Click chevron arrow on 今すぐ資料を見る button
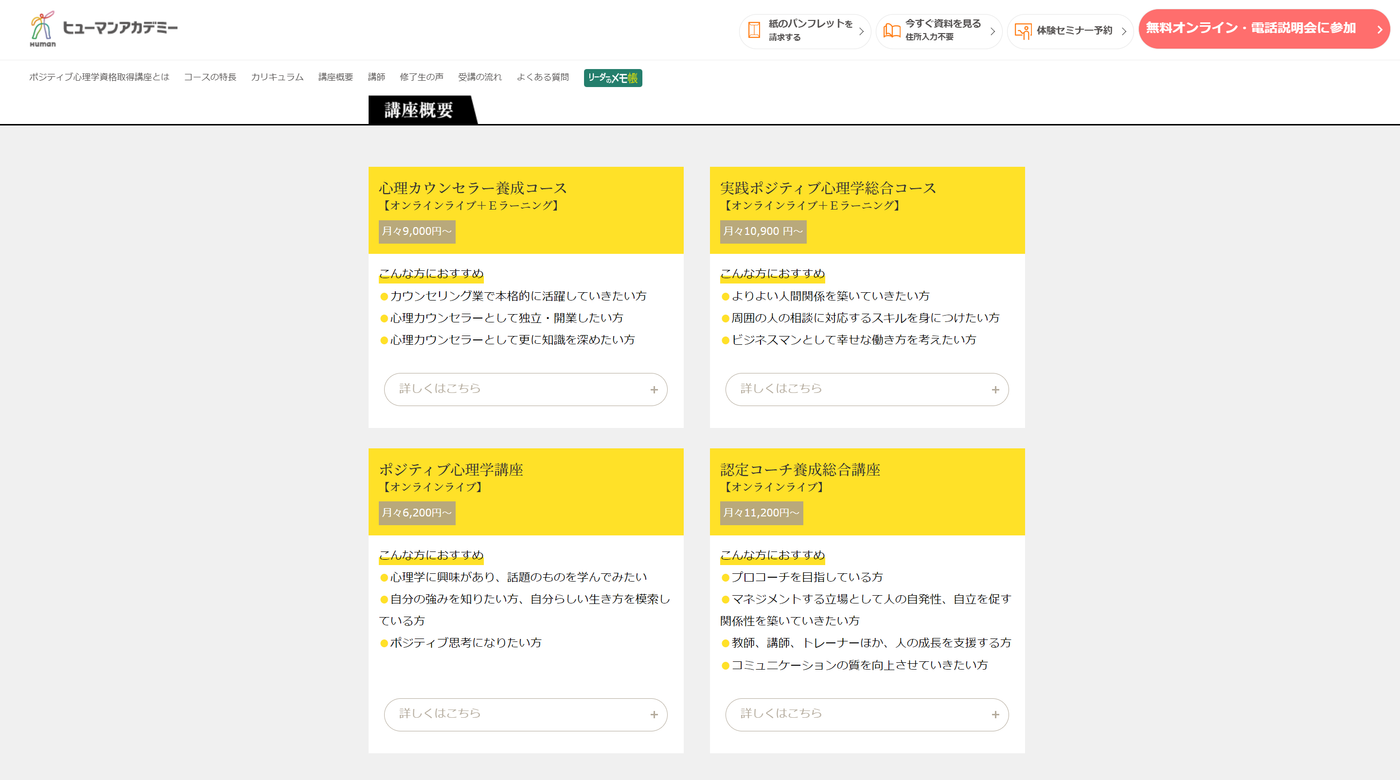The image size is (1400, 780). coord(992,31)
